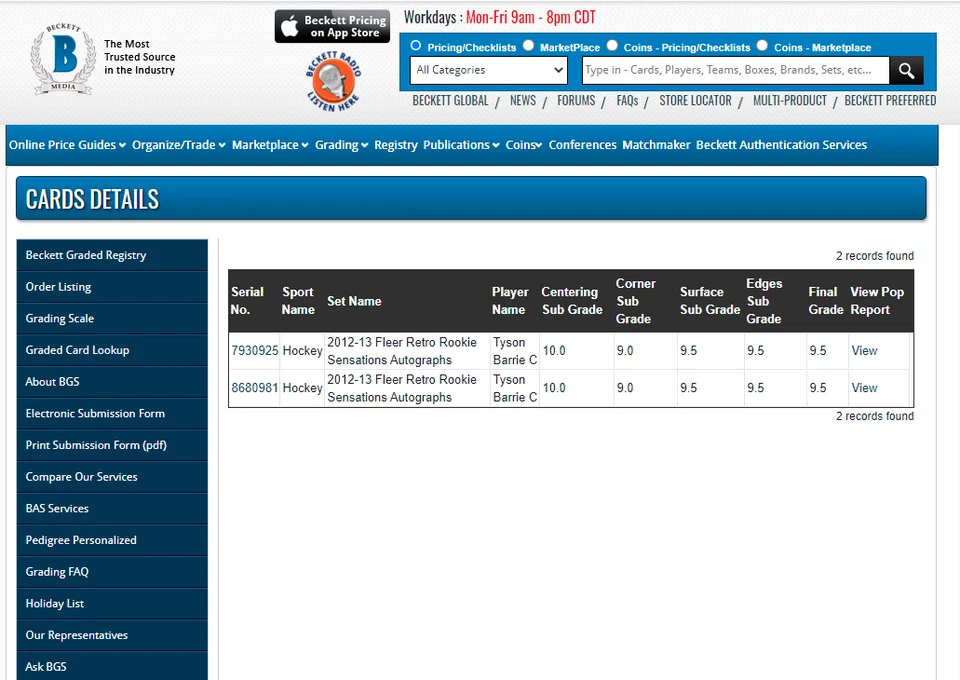The width and height of the screenshot is (960, 680).
Task: Open STORE LOCATOR link
Action: [x=695, y=101]
